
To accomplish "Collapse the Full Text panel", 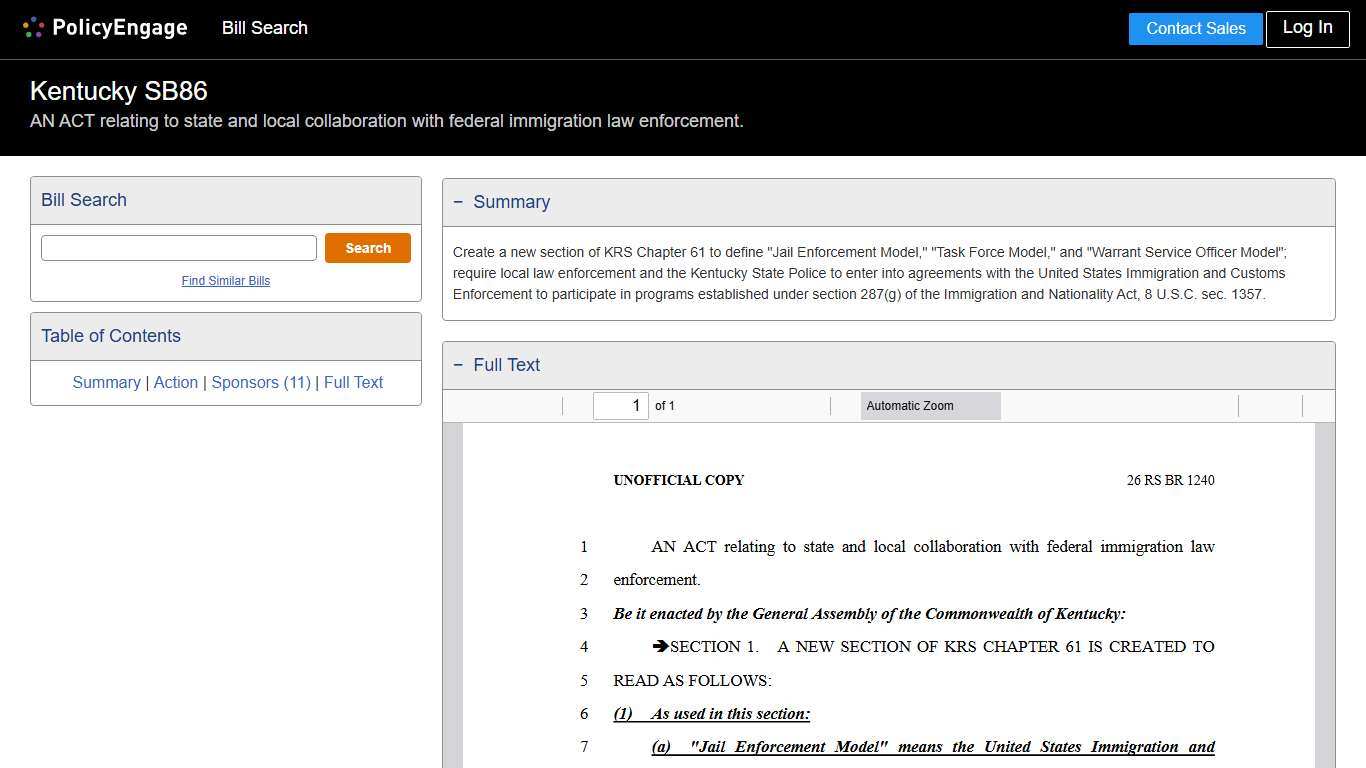I will click(x=458, y=364).
